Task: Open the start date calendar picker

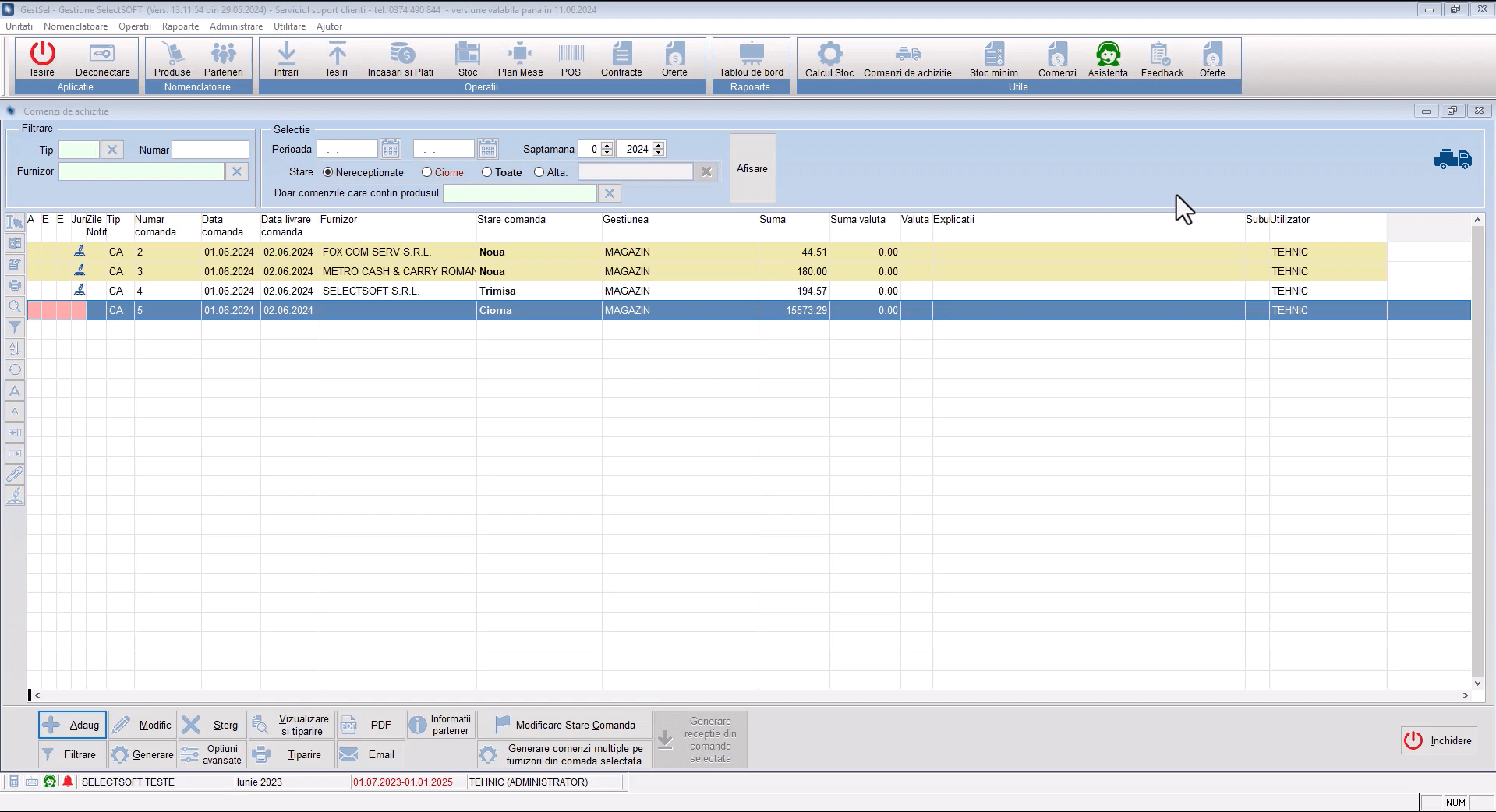Action: (x=391, y=149)
